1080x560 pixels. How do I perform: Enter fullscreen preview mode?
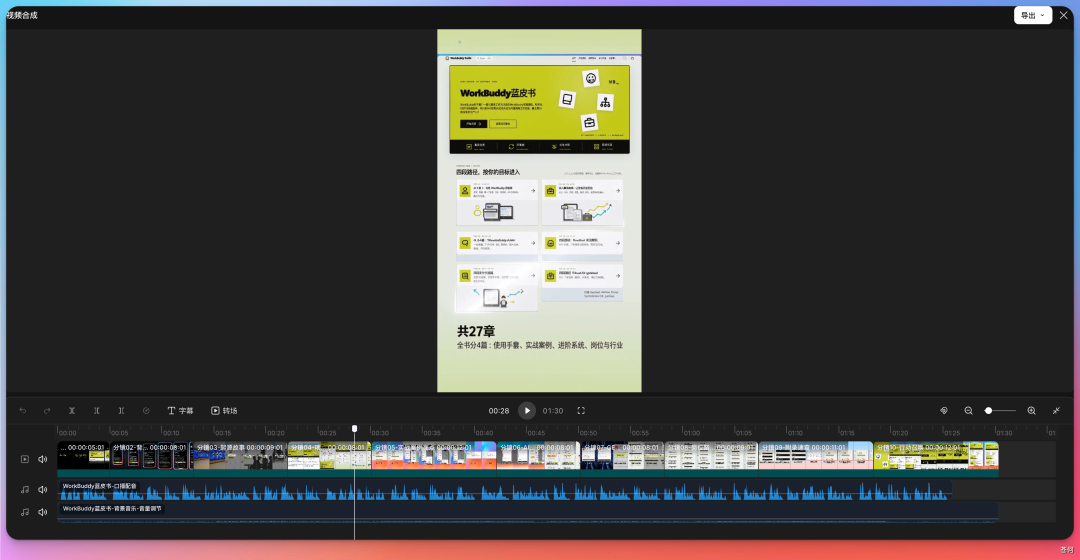(x=581, y=411)
